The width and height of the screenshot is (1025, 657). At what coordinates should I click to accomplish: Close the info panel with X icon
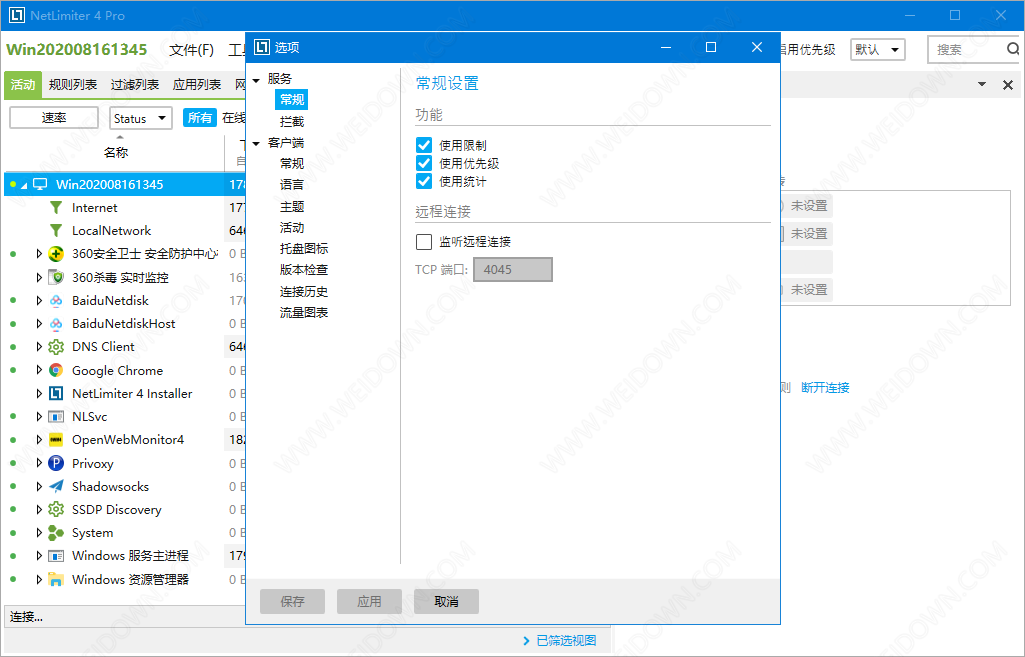[x=1007, y=85]
